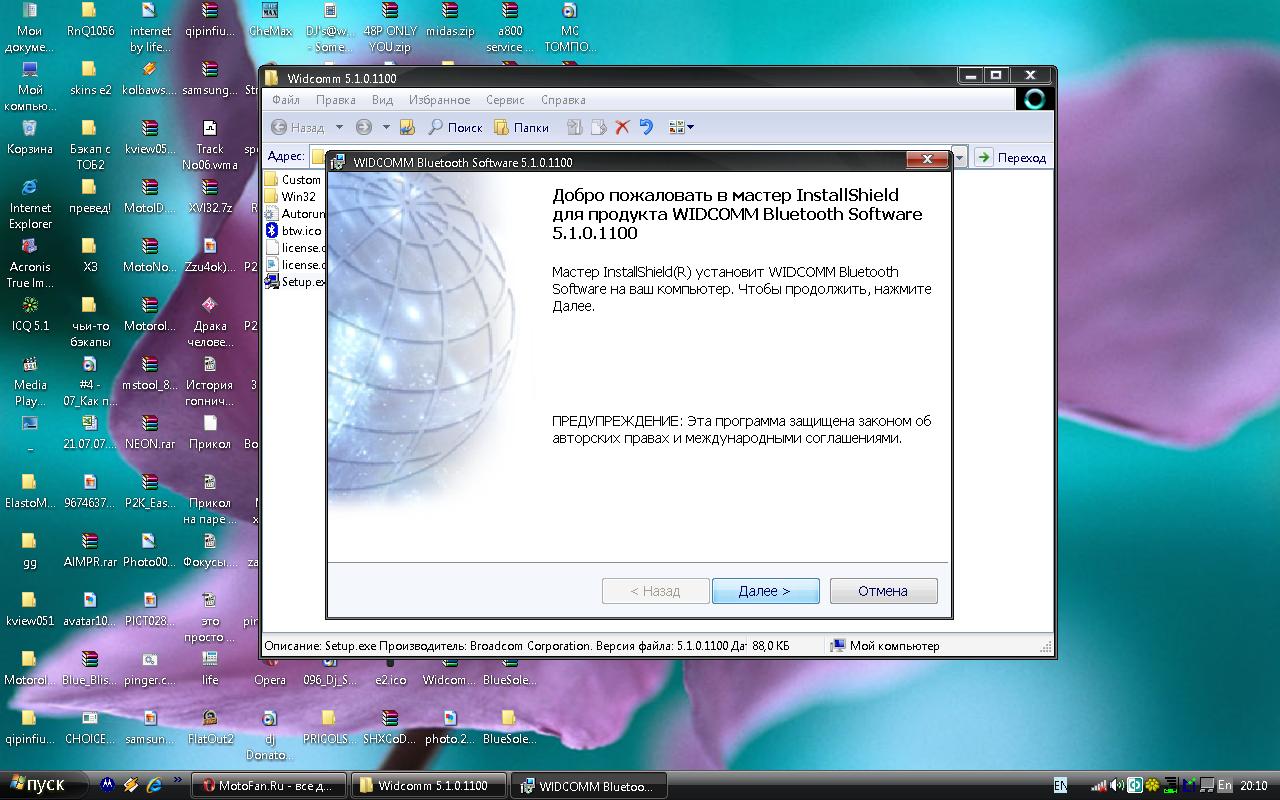Click the Internet Explorer quick launch icon
Viewport: 1280px width, 800px height.
pyautogui.click(x=154, y=785)
